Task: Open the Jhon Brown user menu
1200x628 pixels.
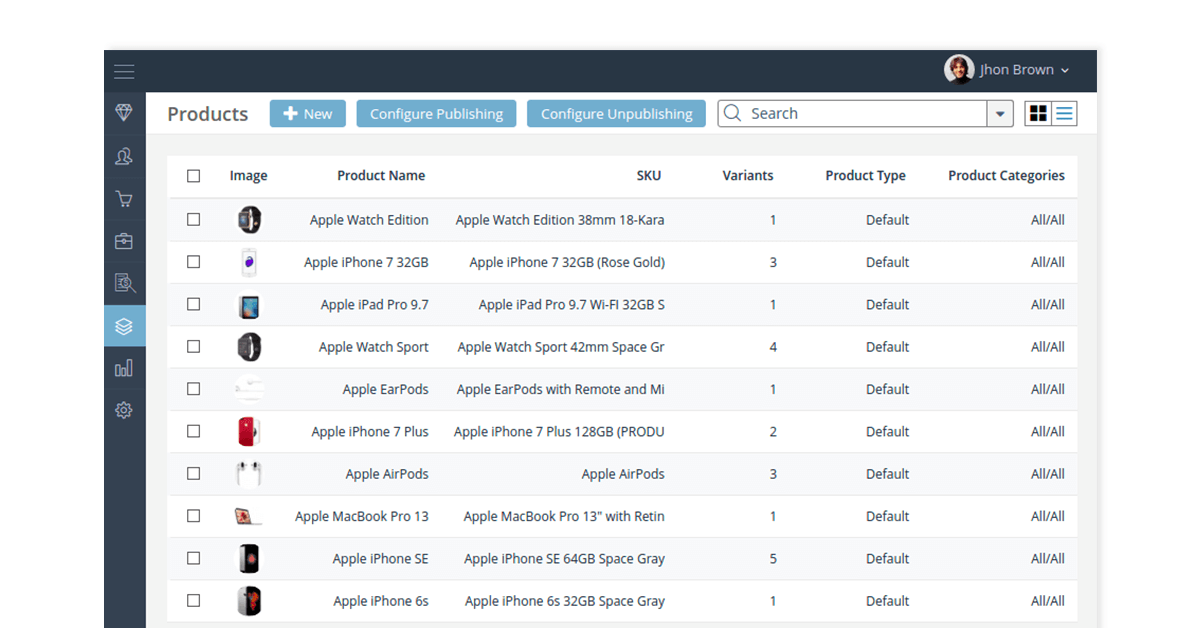Action: point(1008,70)
